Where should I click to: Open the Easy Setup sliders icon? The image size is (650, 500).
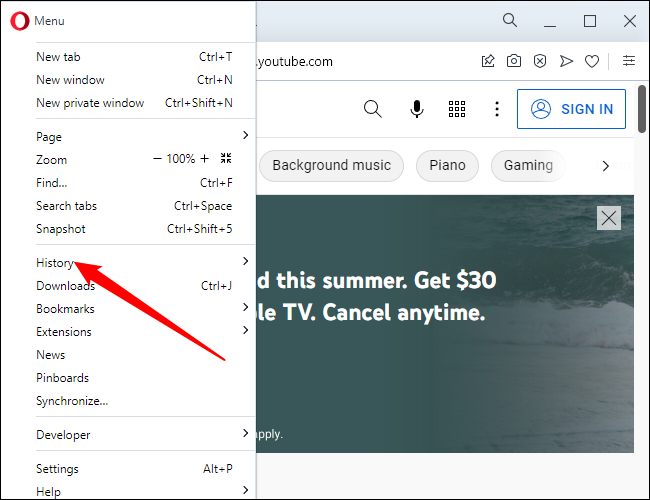coord(629,61)
